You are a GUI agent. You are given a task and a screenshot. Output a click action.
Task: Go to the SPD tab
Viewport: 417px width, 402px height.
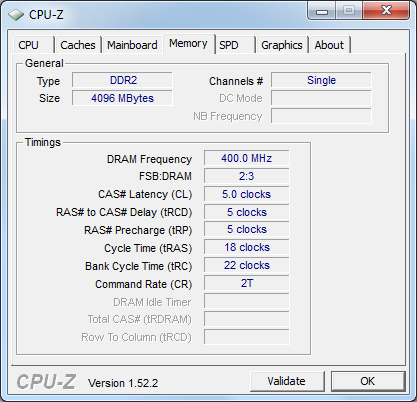click(x=235, y=45)
